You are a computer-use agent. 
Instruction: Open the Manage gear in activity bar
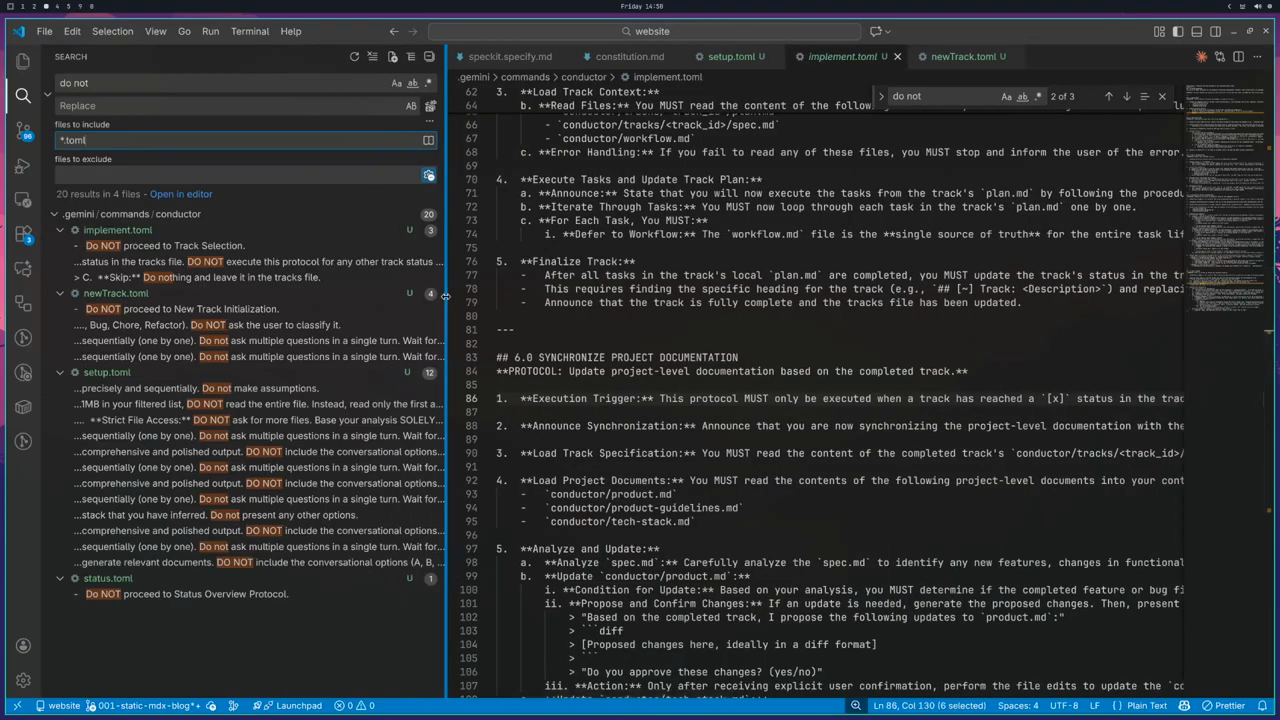point(23,680)
